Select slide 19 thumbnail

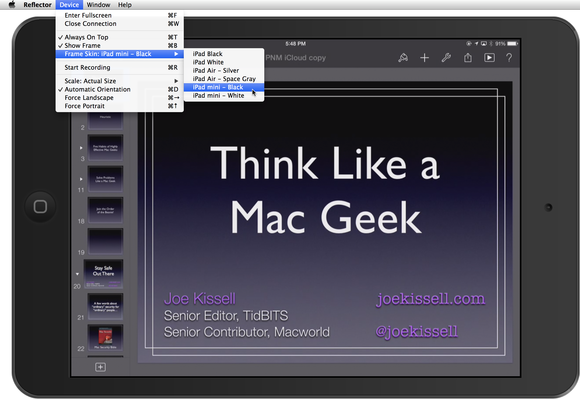click(105, 241)
